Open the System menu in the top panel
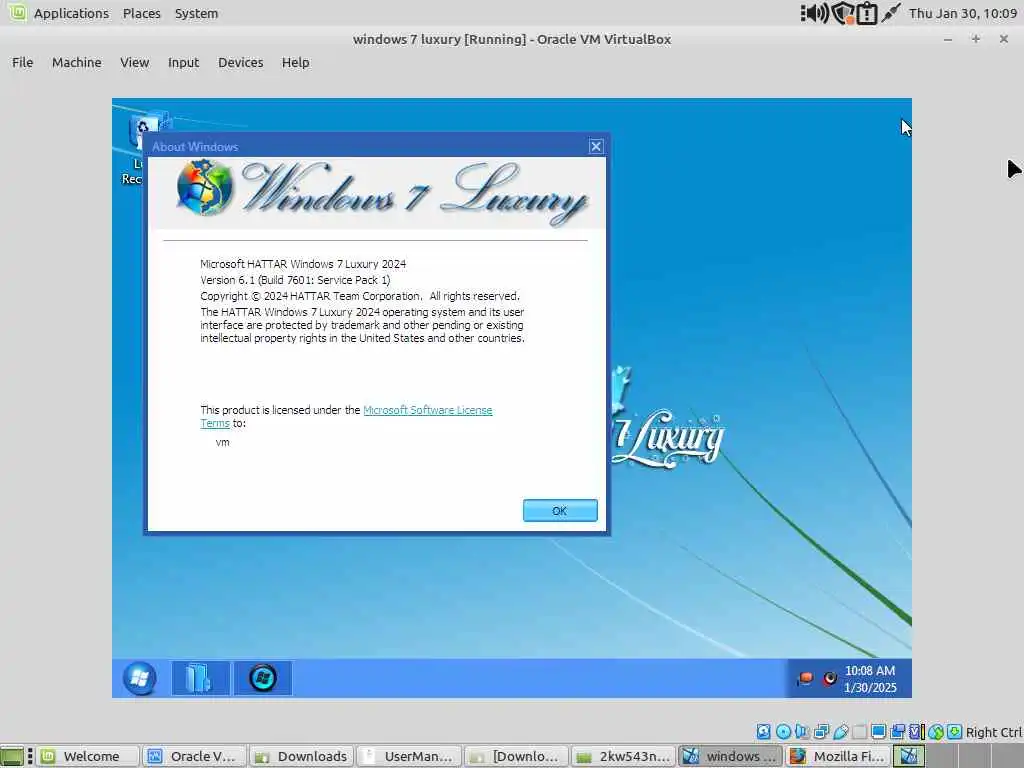 point(197,13)
